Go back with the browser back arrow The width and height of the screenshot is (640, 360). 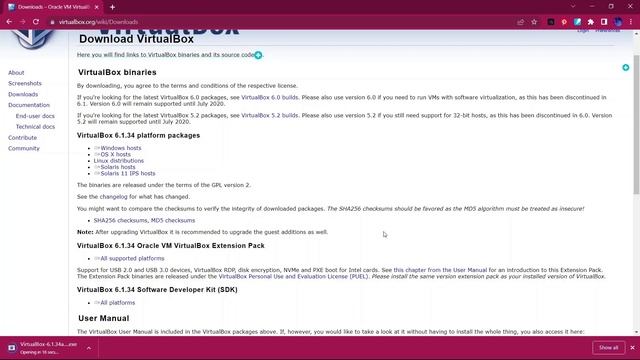coord(9,22)
